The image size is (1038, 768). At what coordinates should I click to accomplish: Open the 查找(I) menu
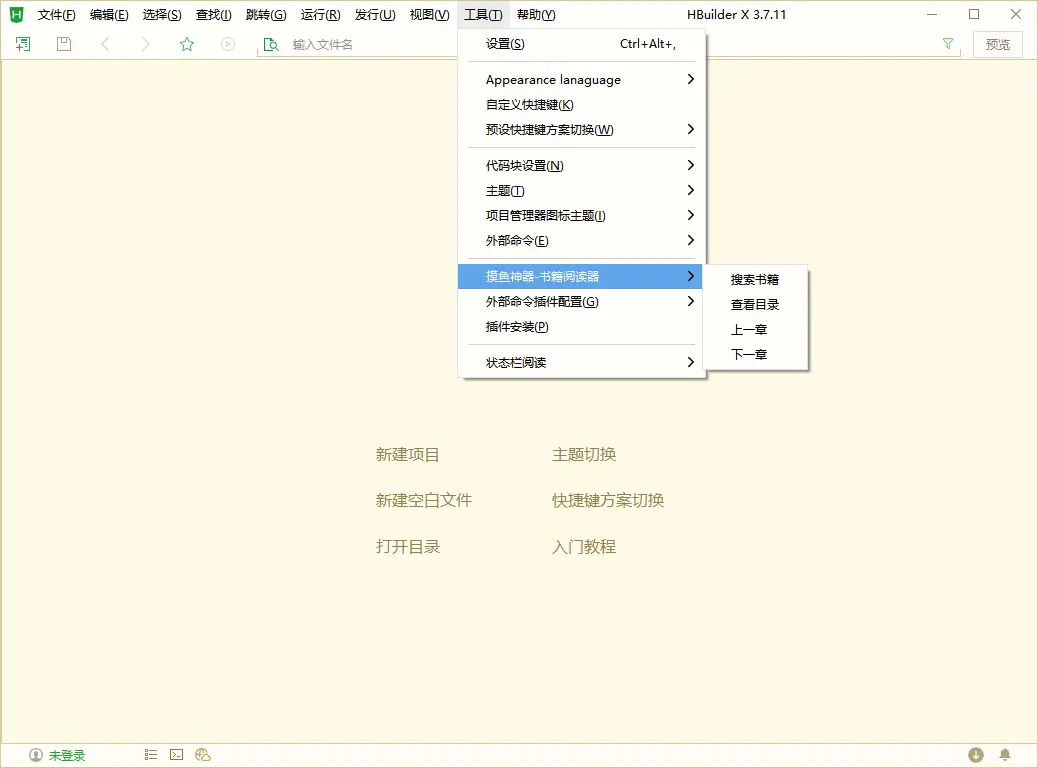(214, 15)
